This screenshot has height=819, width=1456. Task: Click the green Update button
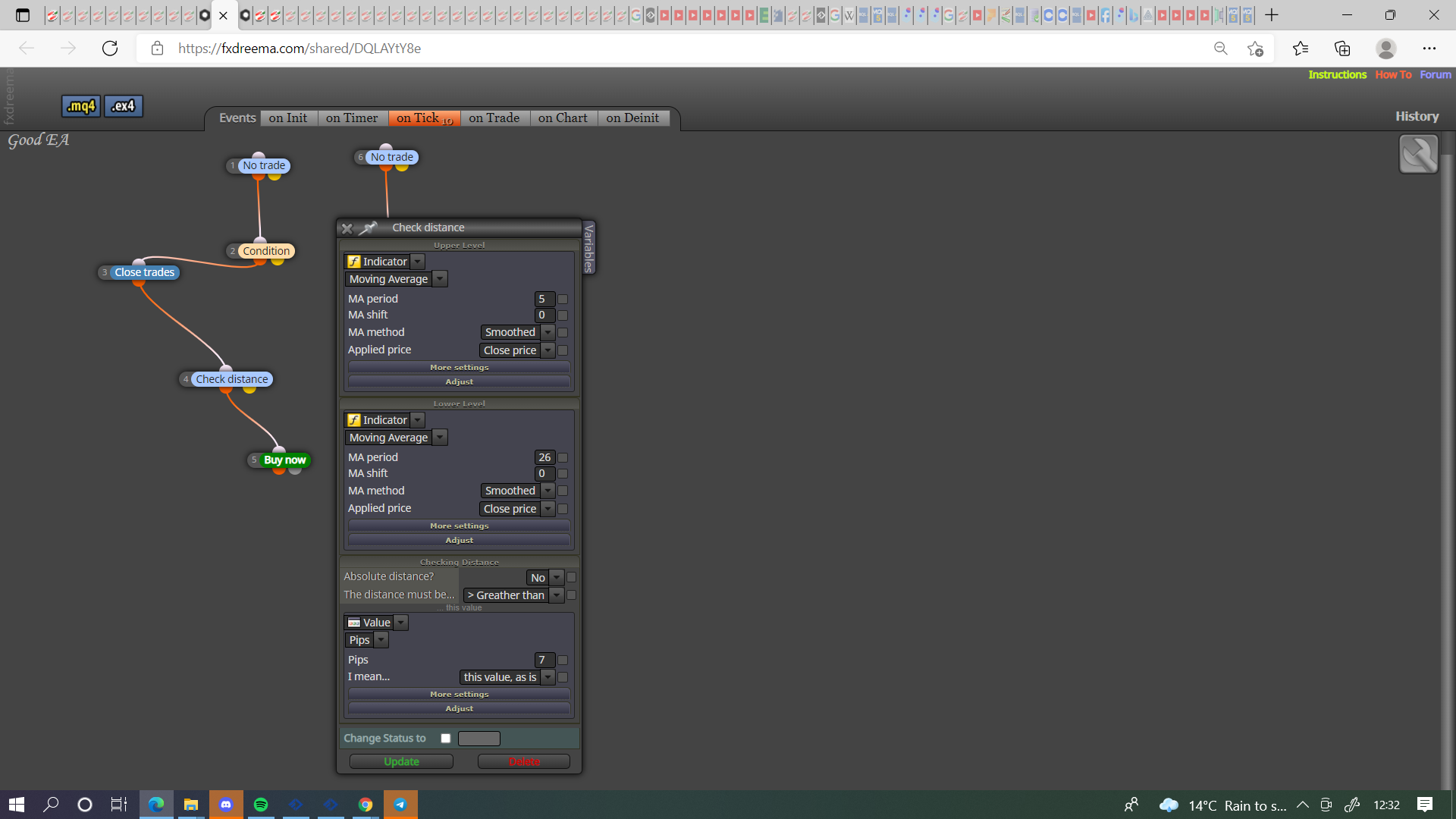coord(401,762)
